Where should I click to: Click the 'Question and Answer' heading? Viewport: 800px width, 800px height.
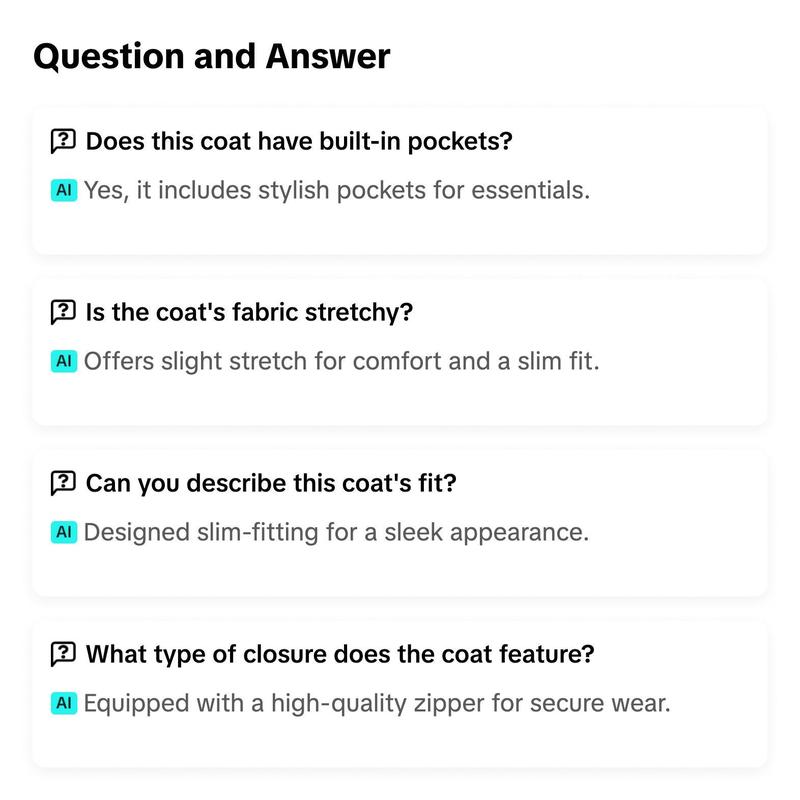pyautogui.click(x=212, y=56)
